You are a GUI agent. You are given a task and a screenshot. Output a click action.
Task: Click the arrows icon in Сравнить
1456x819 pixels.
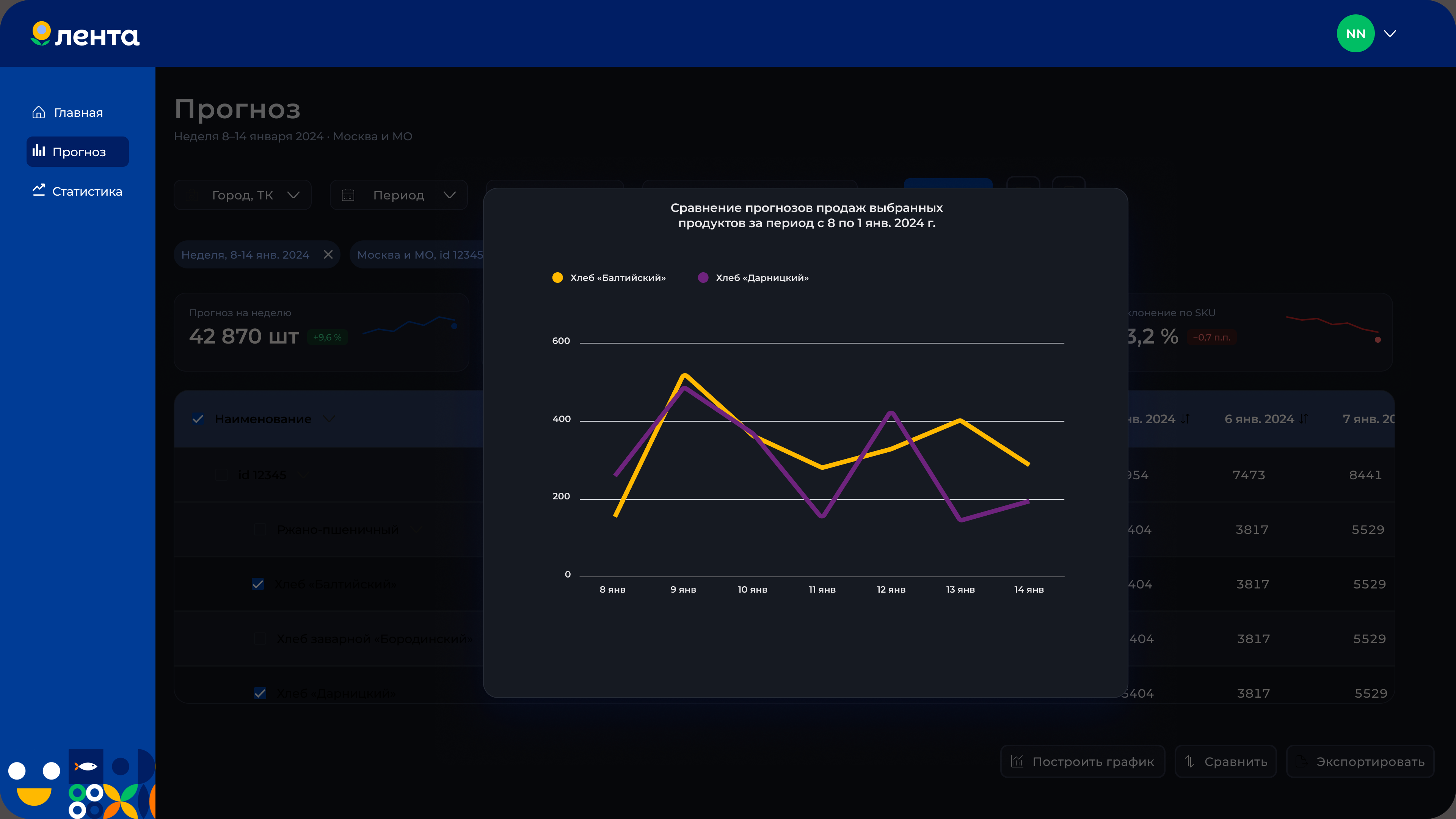click(x=1189, y=761)
